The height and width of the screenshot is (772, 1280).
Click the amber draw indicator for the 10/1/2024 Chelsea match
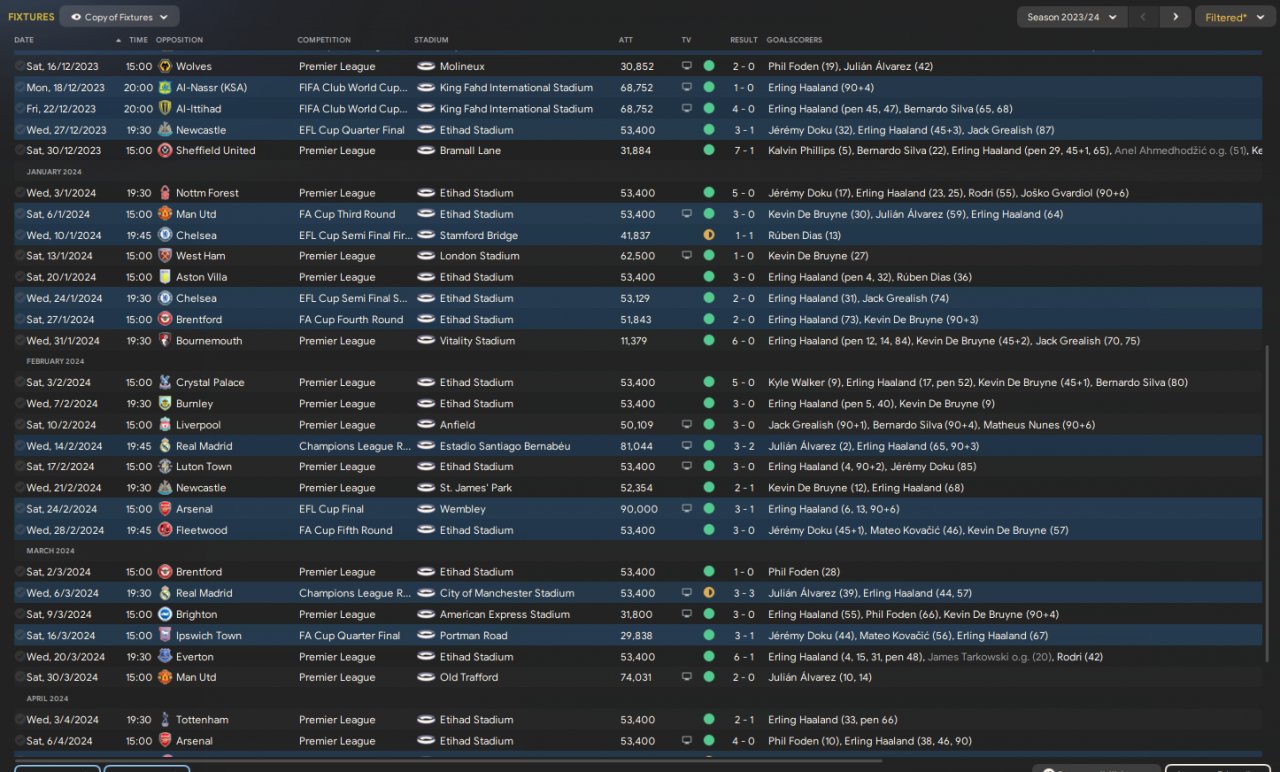coord(709,235)
